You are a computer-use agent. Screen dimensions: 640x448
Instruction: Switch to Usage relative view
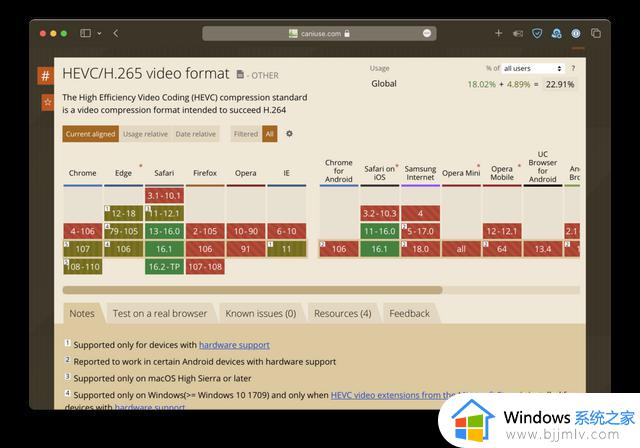(x=145, y=134)
